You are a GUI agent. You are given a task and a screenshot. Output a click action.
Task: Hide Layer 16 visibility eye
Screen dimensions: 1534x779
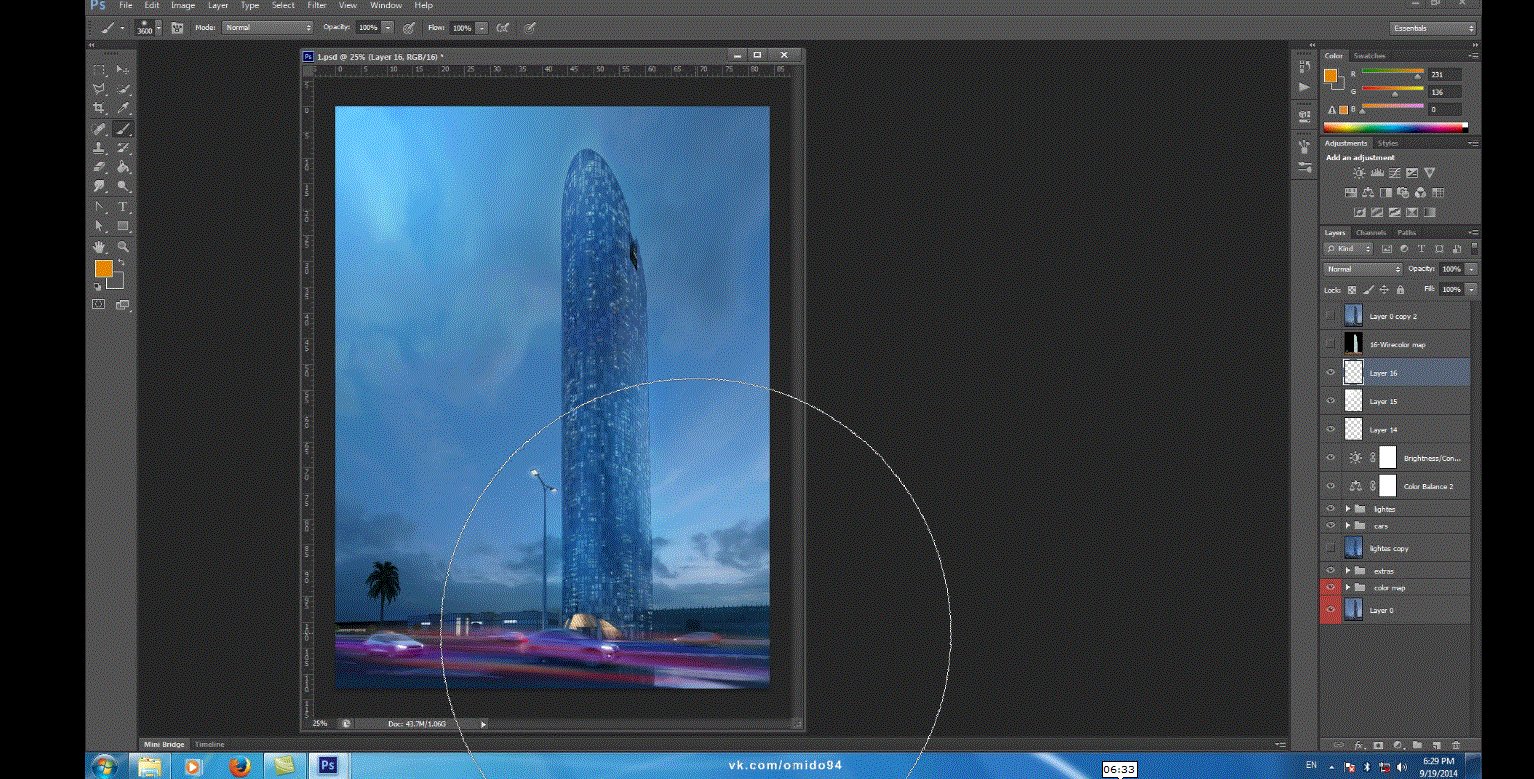1330,373
